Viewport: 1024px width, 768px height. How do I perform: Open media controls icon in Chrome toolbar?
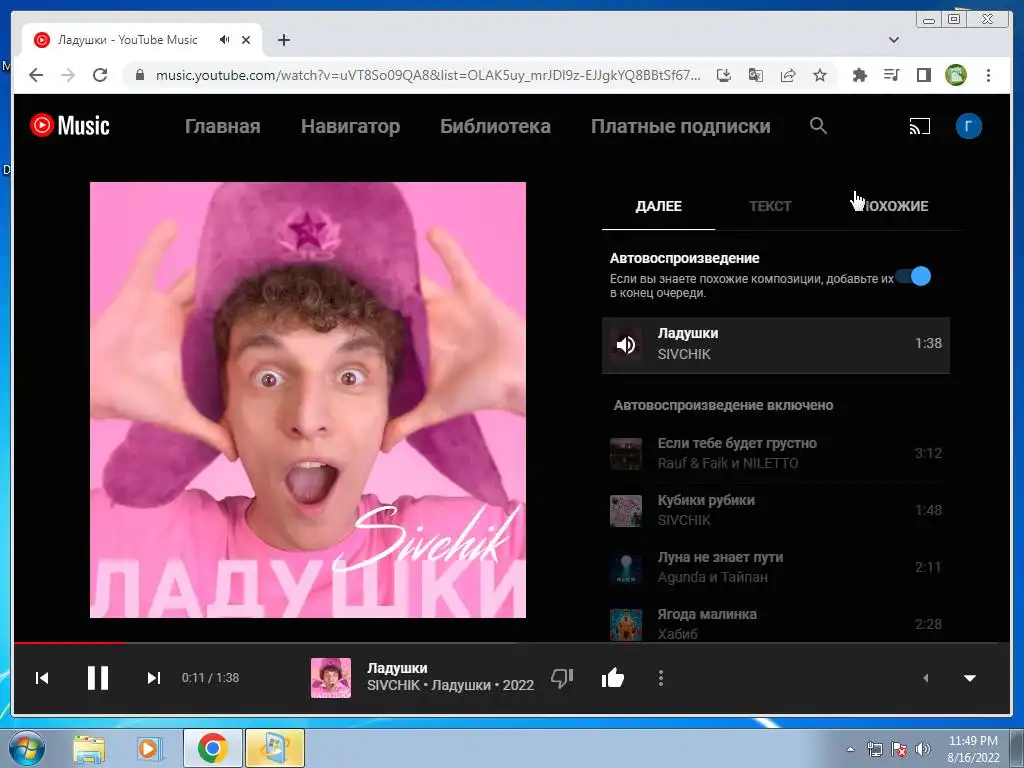pyautogui.click(x=891, y=75)
